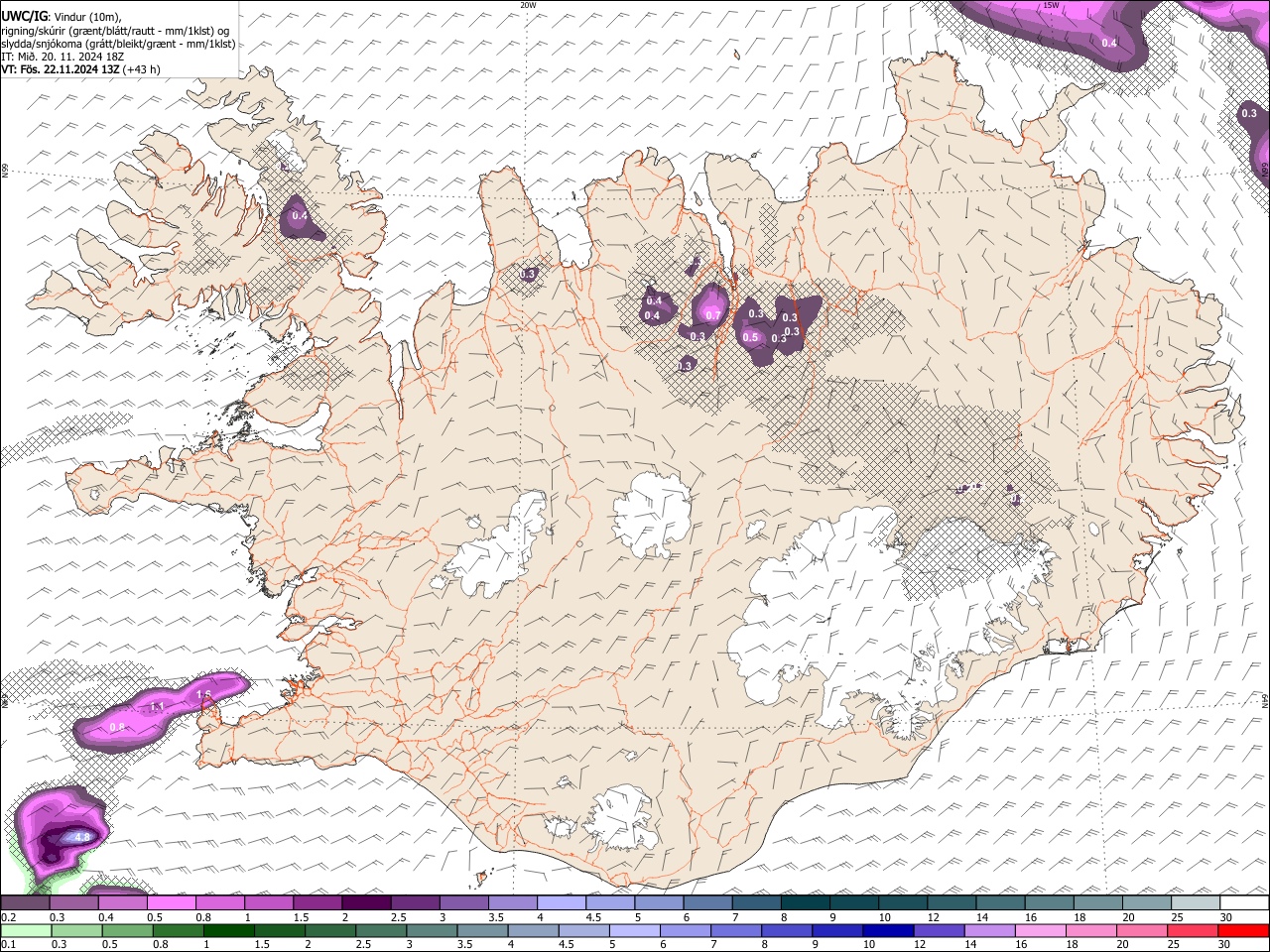Image resolution: width=1270 pixels, height=952 pixels.
Task: Click the 0.1 label in the lower legend
Action: [9, 944]
